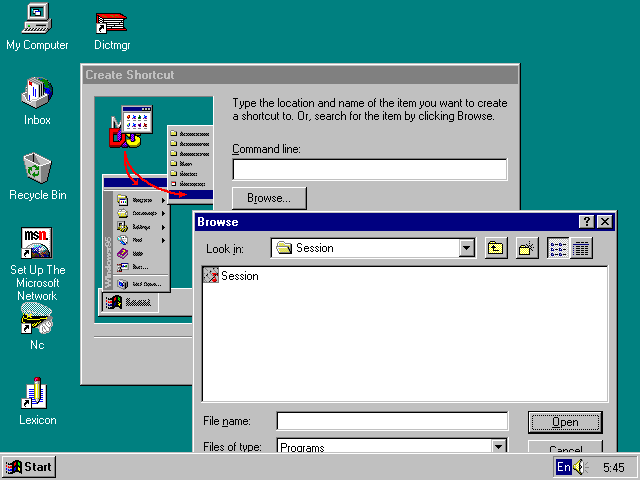Go up one folder level in Browse
This screenshot has height=480, width=640.
click(496, 248)
